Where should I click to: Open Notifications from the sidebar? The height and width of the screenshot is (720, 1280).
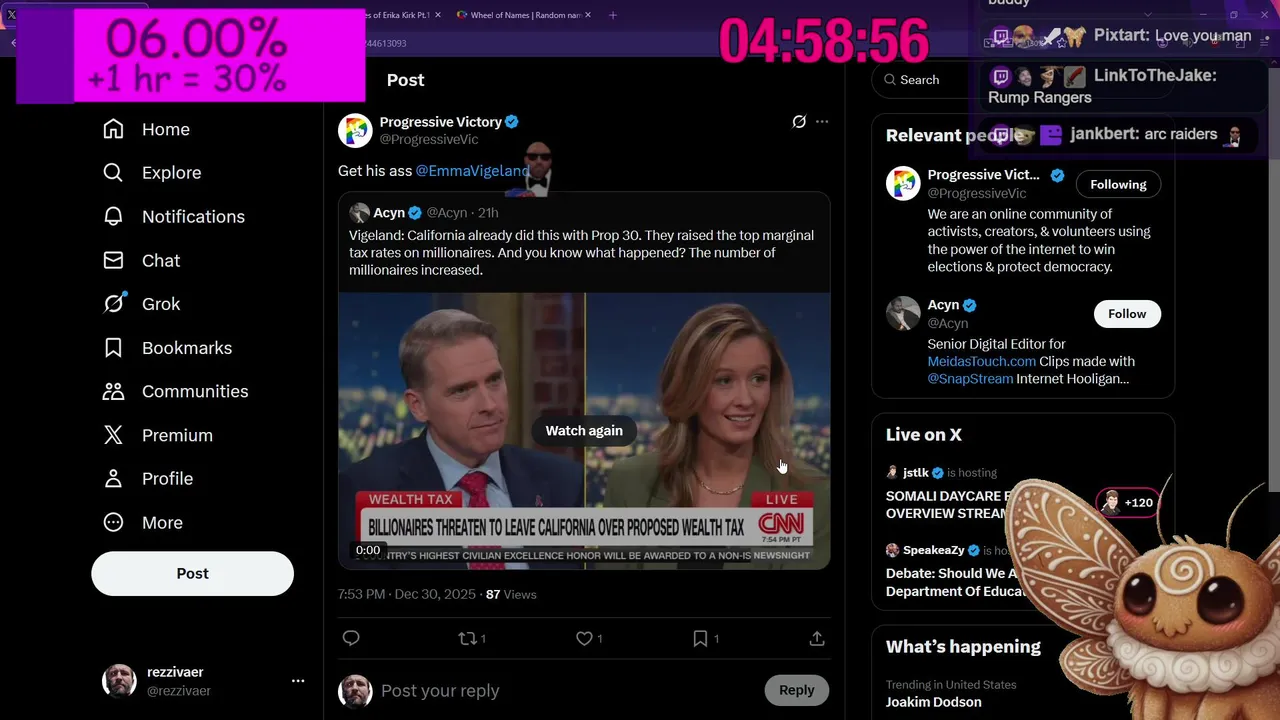point(174,216)
